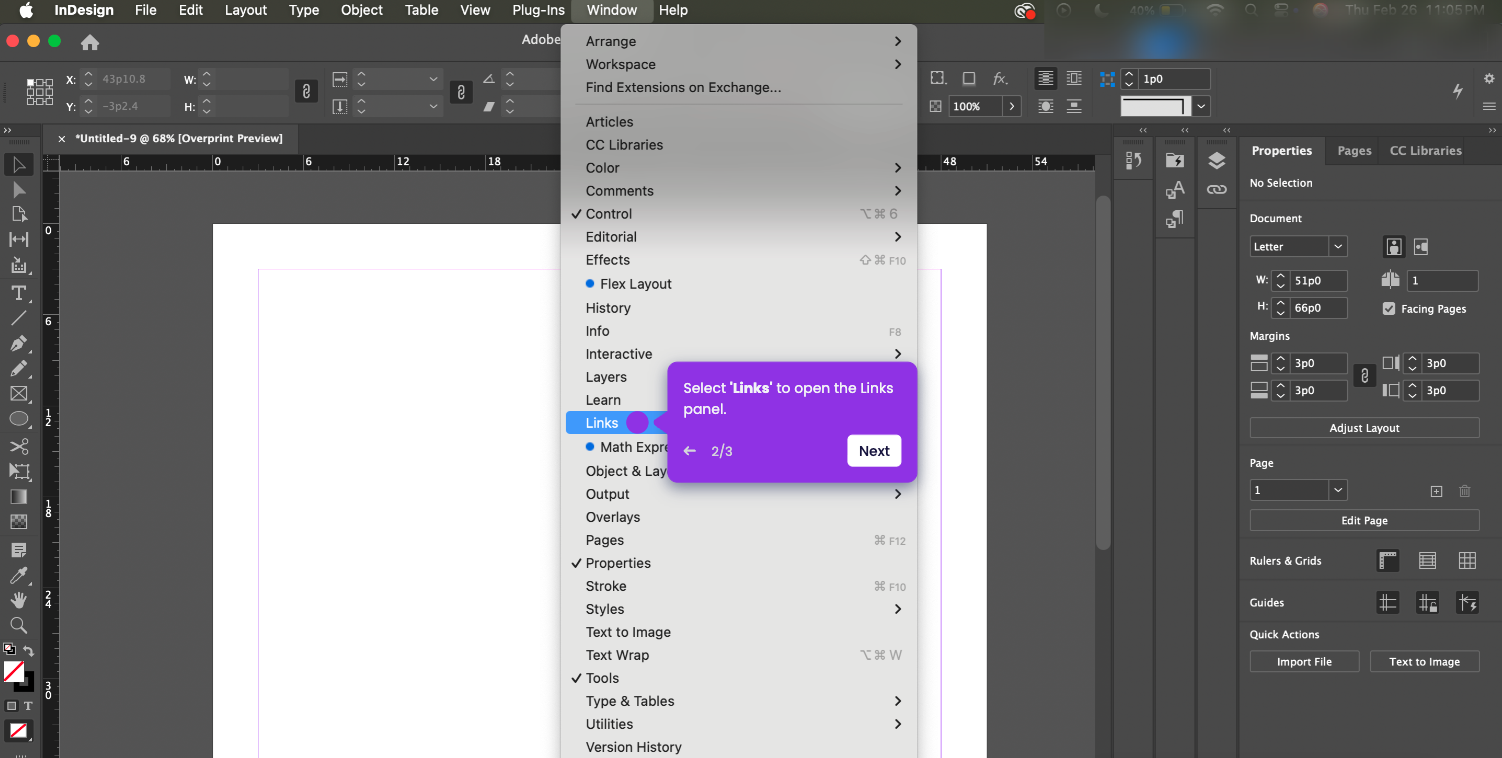The width and height of the screenshot is (1502, 758).
Task: Toggle the checked Properties menu item
Action: (739, 563)
